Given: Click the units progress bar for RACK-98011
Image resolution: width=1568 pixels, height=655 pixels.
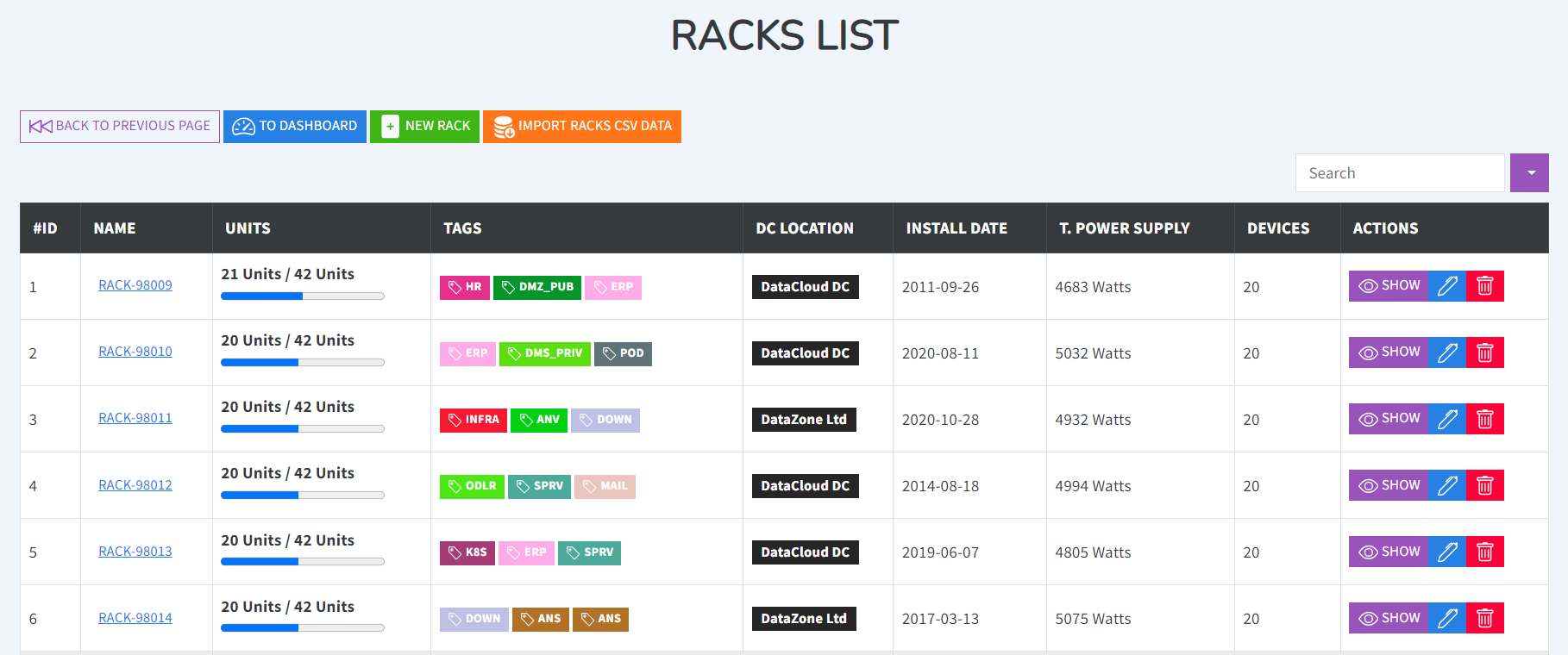Looking at the screenshot, I should 303,429.
